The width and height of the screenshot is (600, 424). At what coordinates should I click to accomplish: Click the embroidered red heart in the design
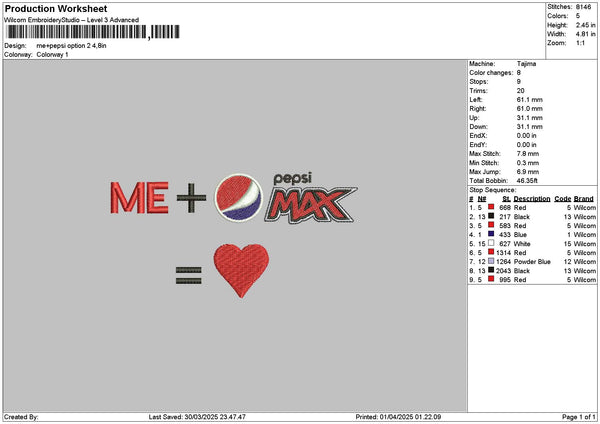[241, 270]
